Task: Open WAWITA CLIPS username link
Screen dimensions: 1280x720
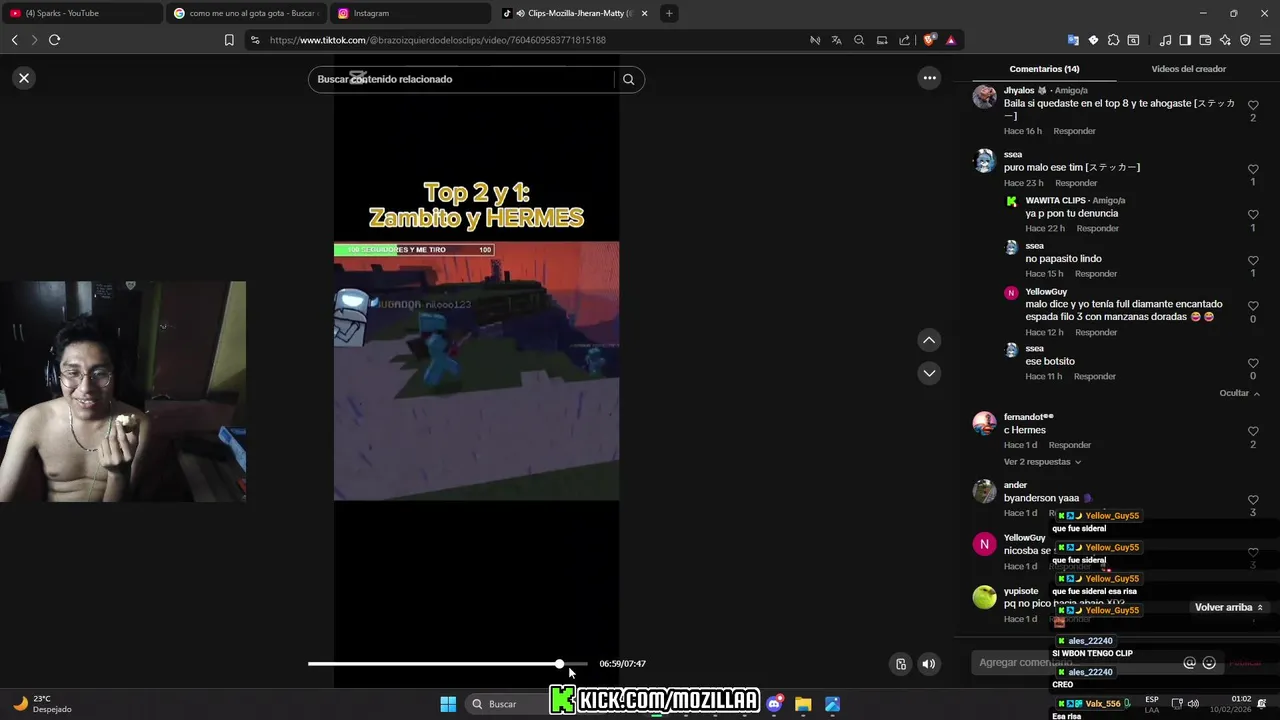Action: [x=1055, y=200]
